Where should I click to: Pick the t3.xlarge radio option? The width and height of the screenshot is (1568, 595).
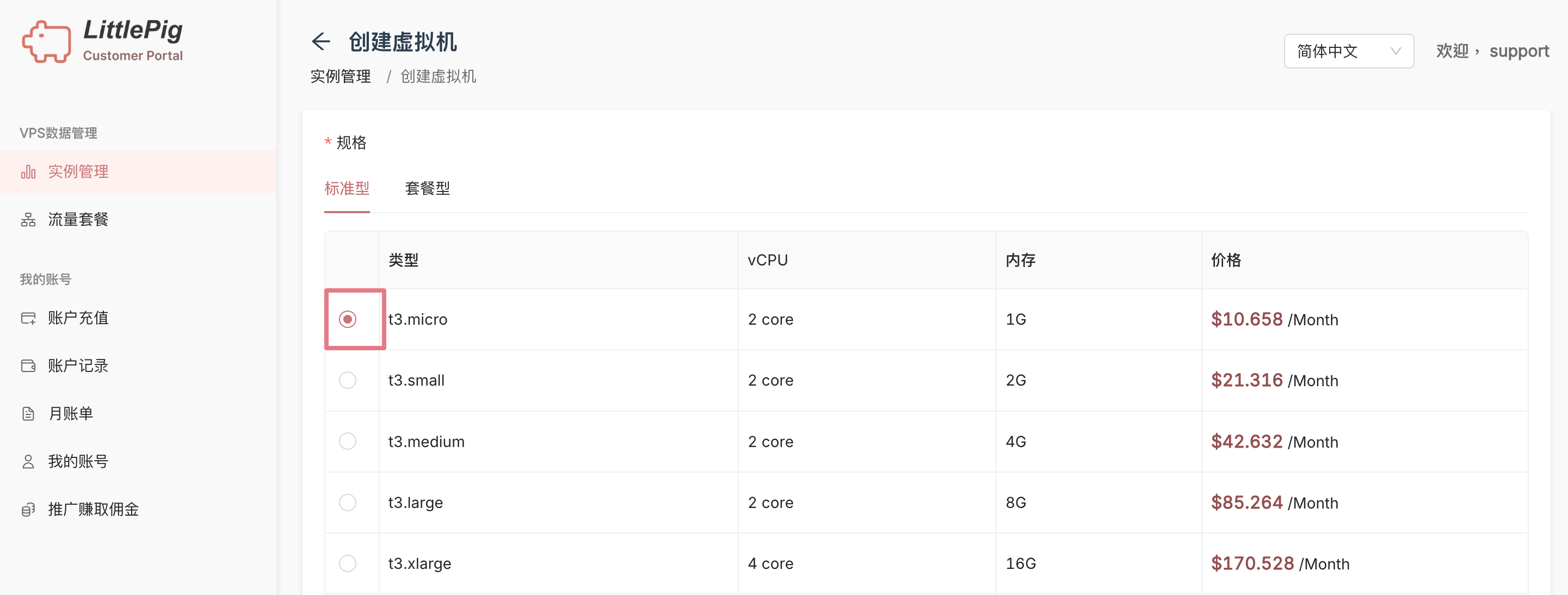click(348, 563)
